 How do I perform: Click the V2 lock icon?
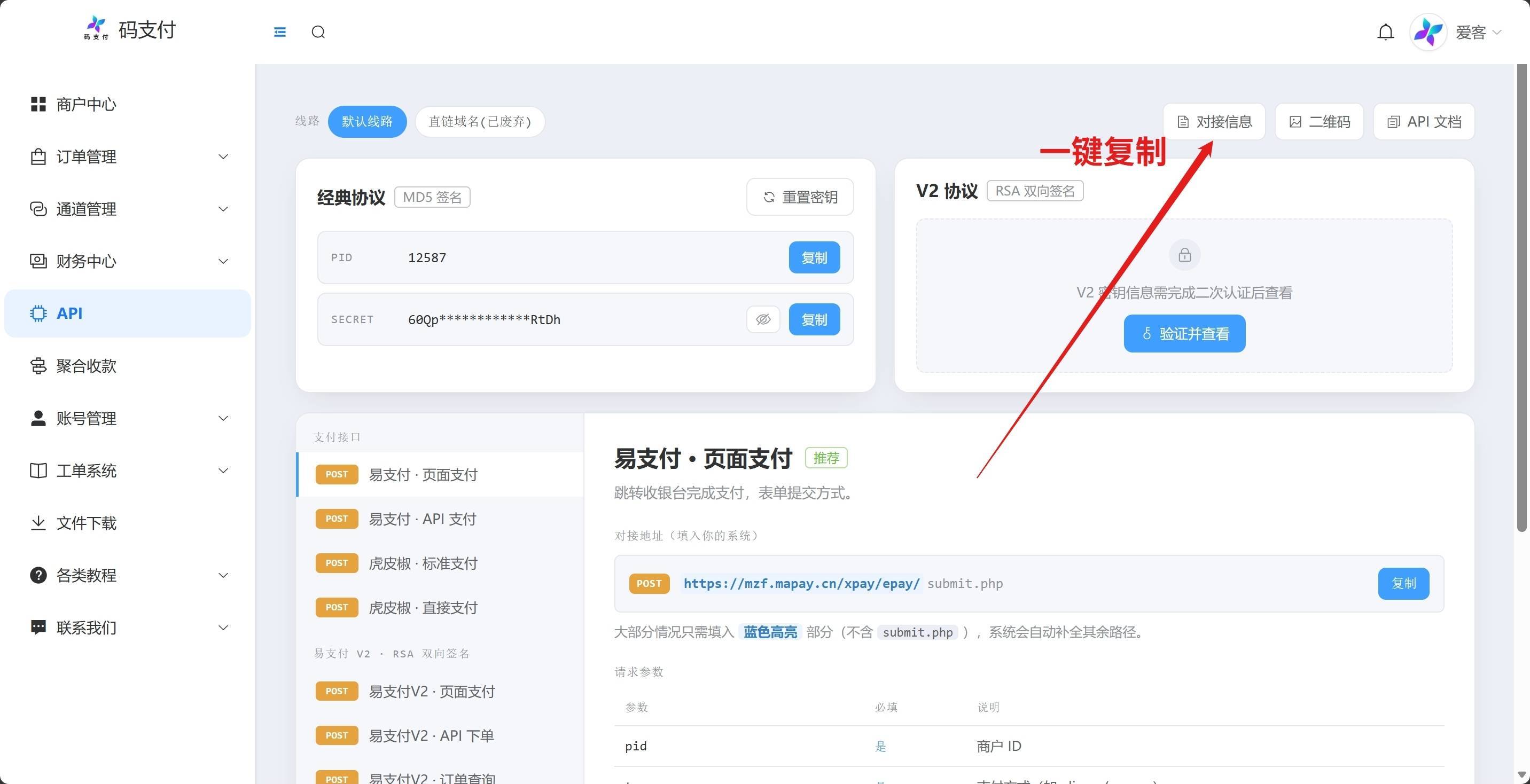[x=1184, y=255]
